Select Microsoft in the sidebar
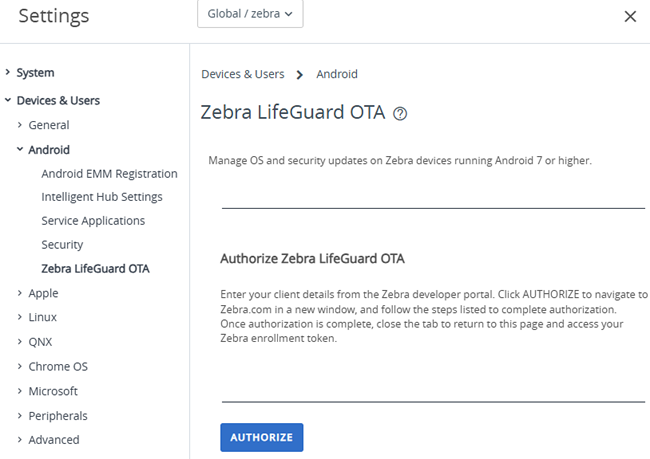Screen dimensions: 650x459 click(53, 391)
